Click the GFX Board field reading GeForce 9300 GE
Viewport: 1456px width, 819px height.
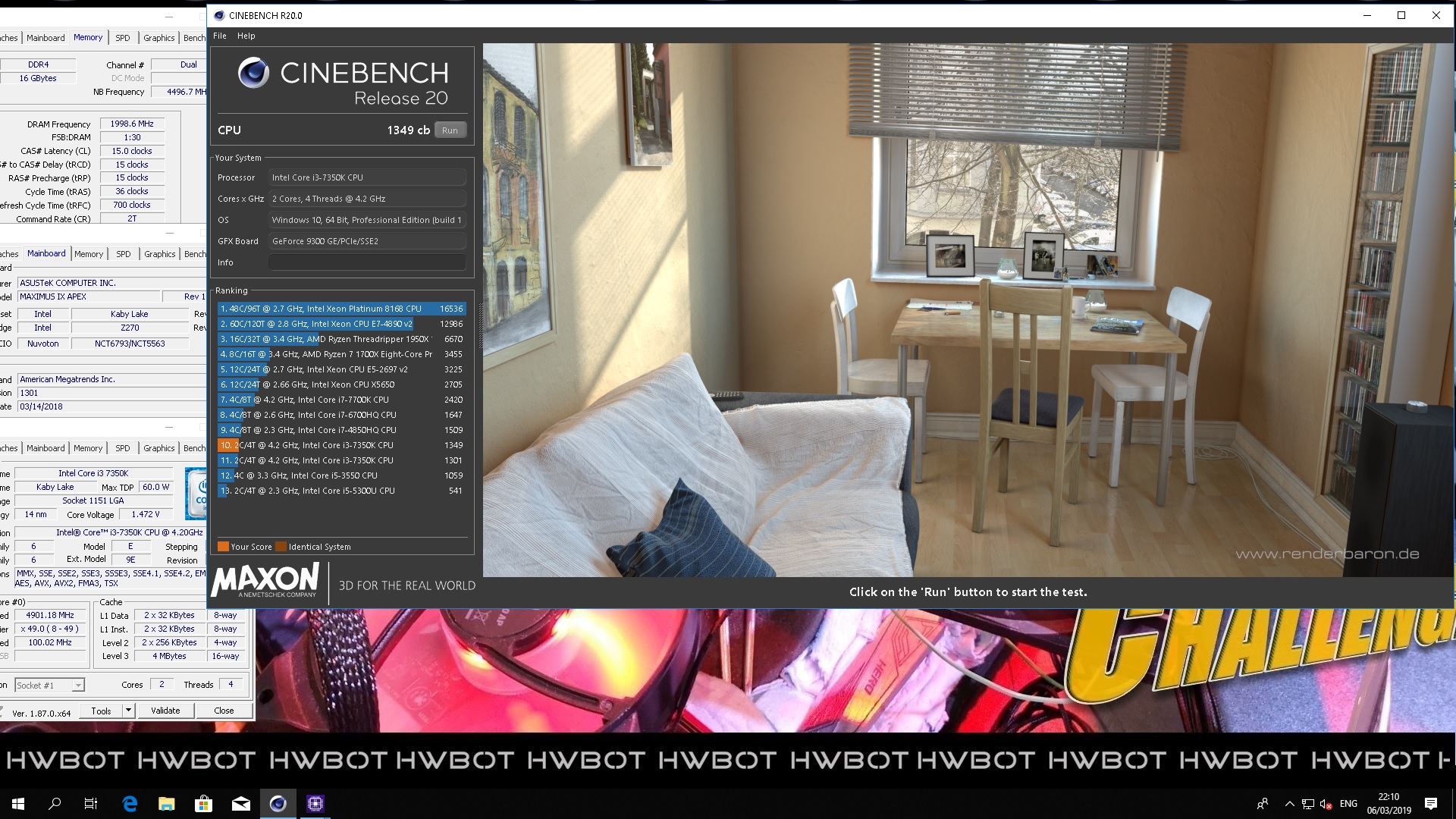click(x=367, y=241)
